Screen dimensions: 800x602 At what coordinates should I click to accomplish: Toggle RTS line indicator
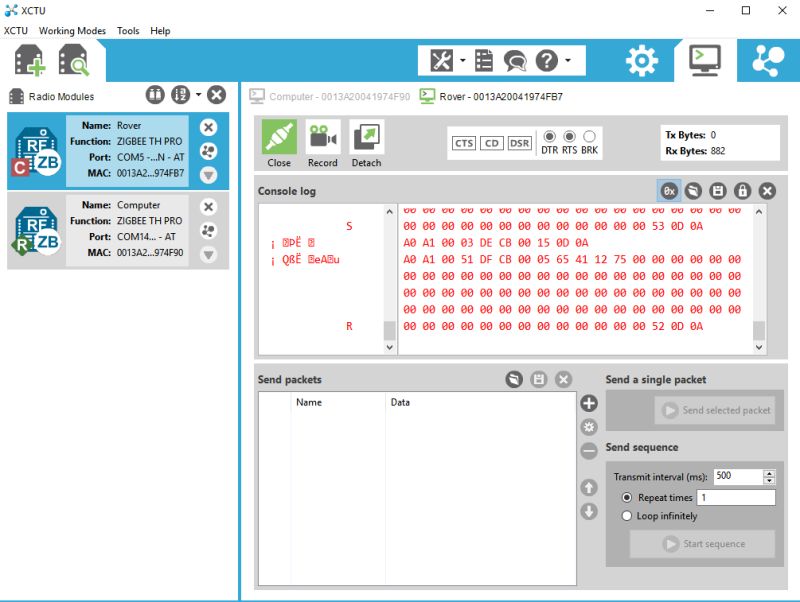[x=569, y=137]
